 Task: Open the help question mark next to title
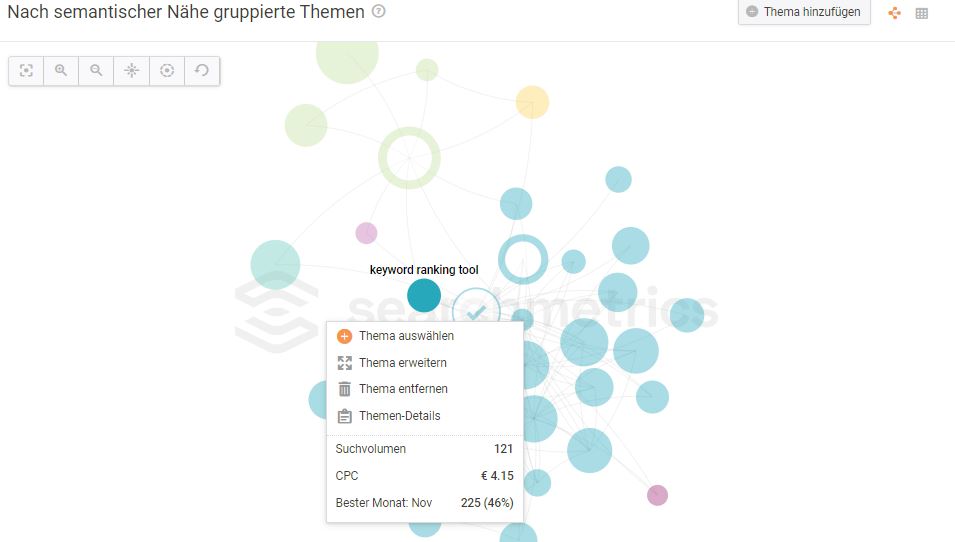click(379, 11)
